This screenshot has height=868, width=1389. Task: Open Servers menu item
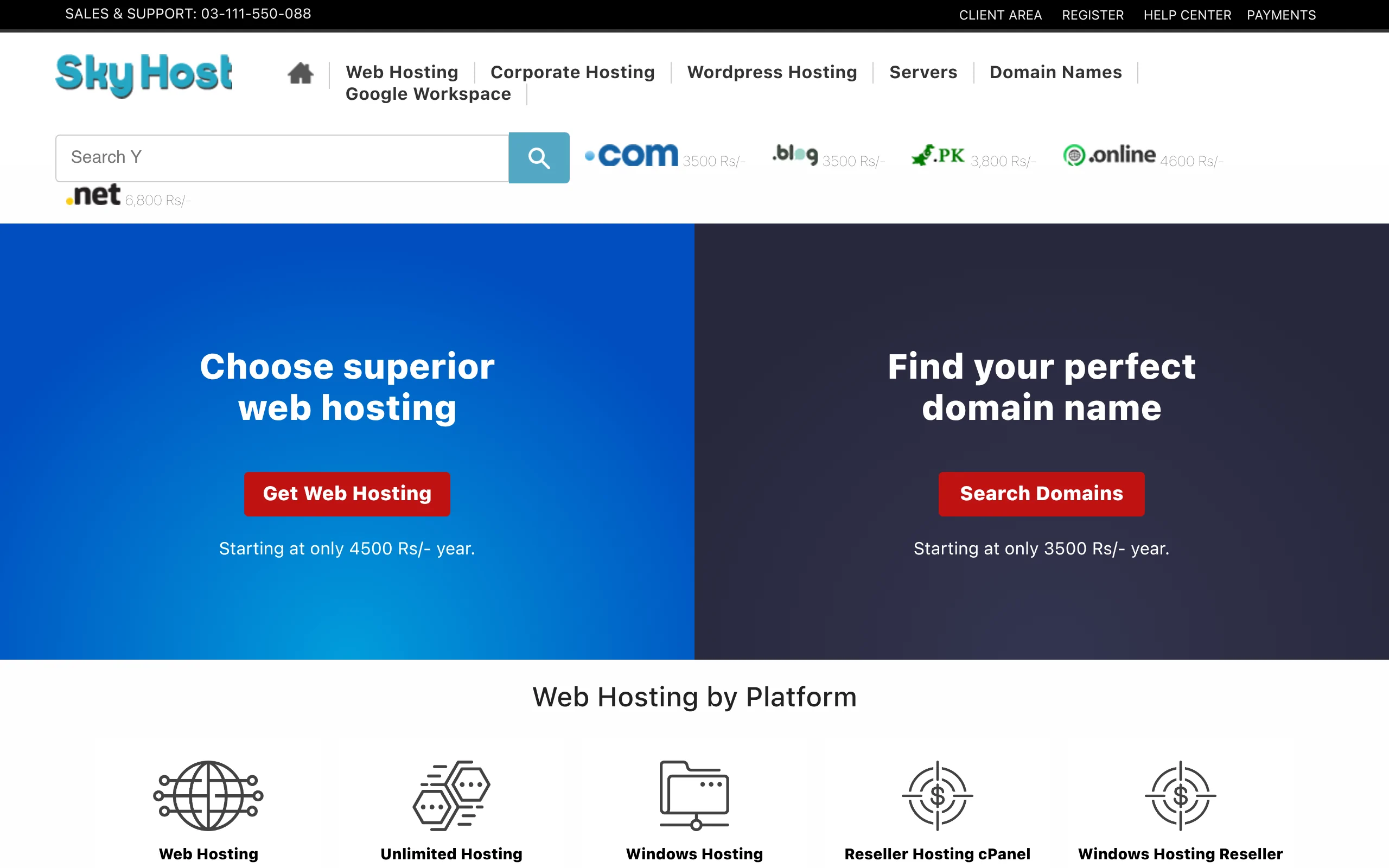(x=923, y=72)
